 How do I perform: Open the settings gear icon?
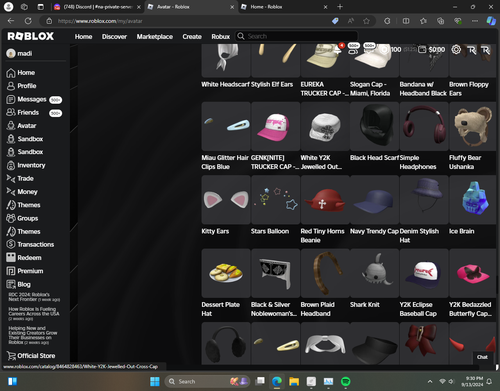(x=456, y=50)
